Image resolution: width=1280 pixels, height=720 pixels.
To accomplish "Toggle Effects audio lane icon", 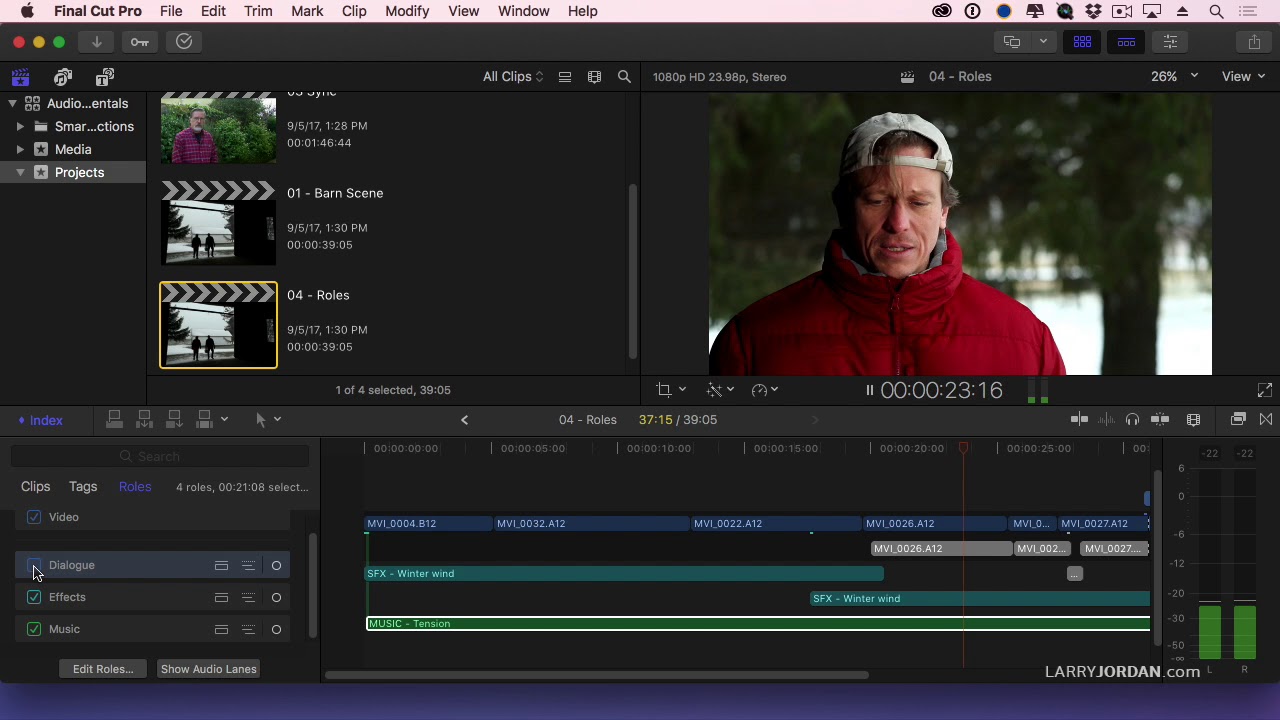I will point(221,597).
